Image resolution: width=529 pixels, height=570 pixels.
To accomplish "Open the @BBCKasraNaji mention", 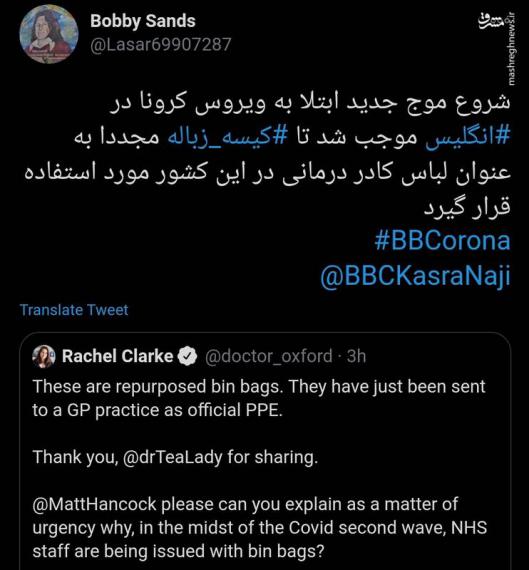I will [x=415, y=276].
